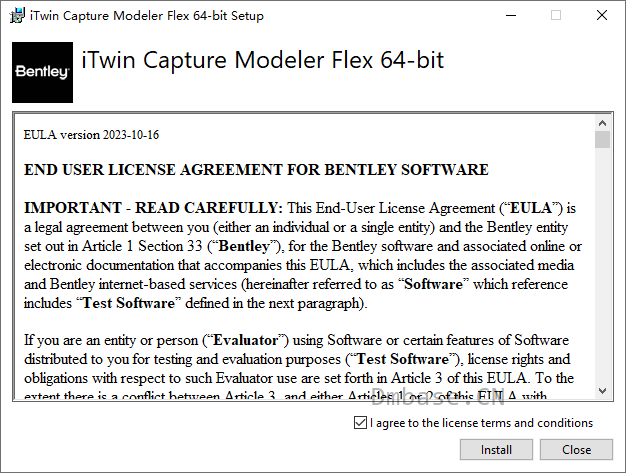Click the installer icon in the title bar
Viewport: 626px width, 473px height.
17,16
